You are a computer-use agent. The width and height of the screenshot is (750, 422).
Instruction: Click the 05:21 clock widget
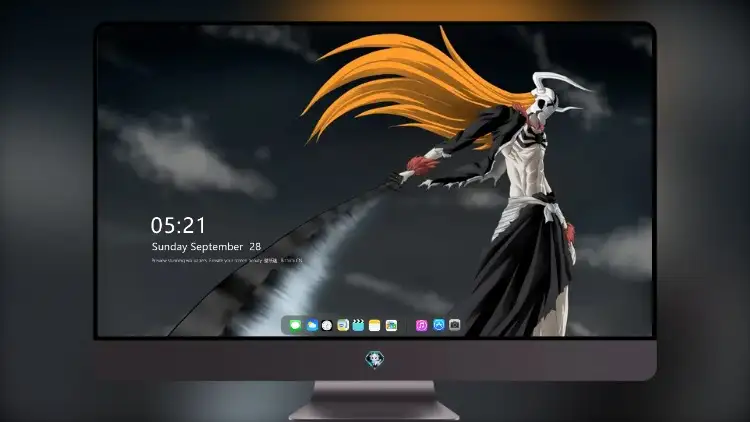pos(178,225)
